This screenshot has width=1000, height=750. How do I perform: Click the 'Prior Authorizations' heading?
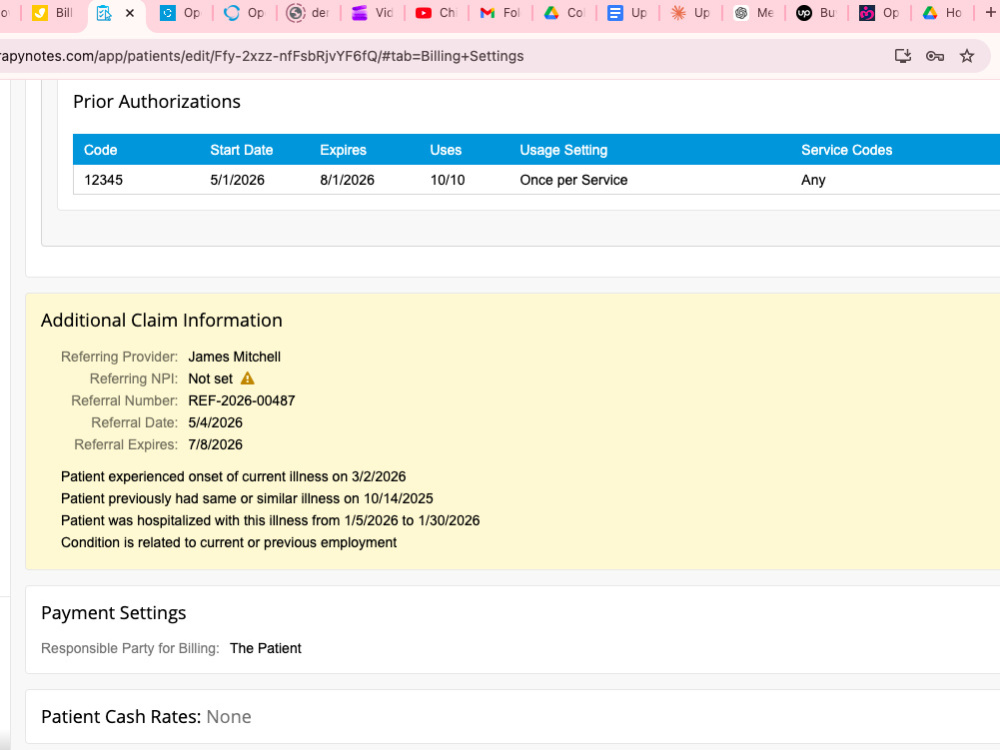pyautogui.click(x=157, y=101)
